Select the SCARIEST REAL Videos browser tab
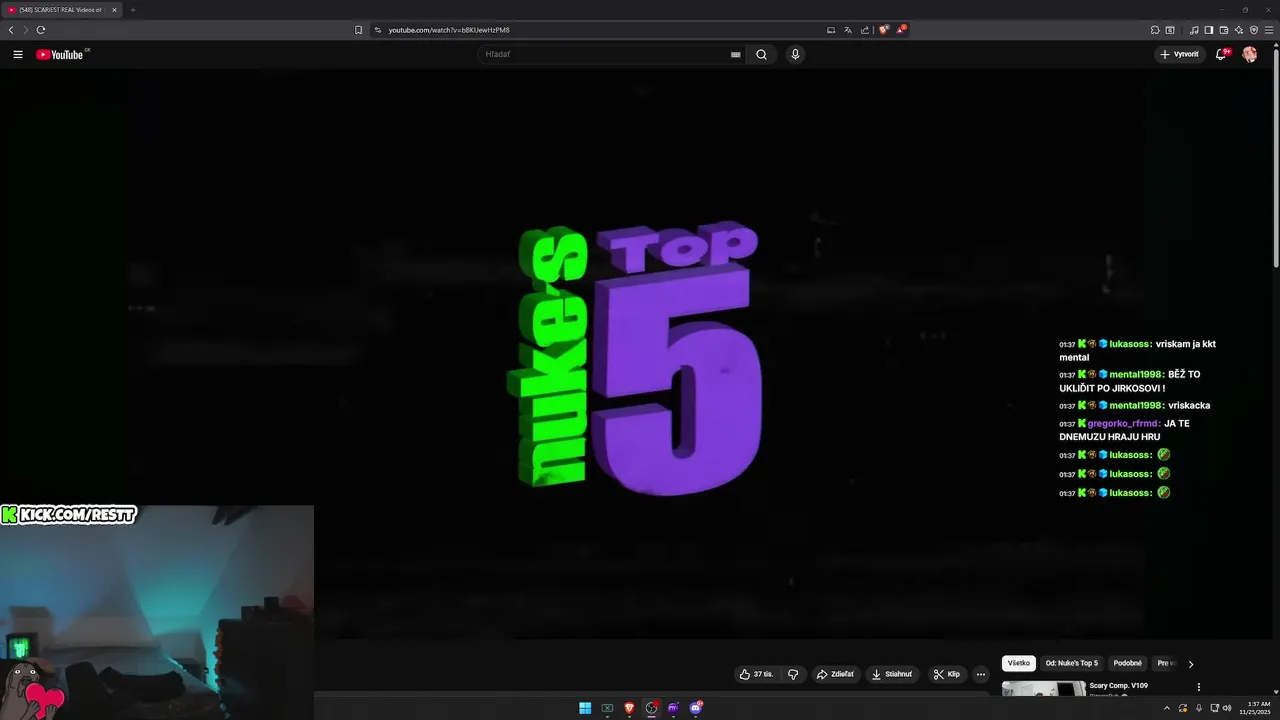The image size is (1280, 720). point(62,10)
